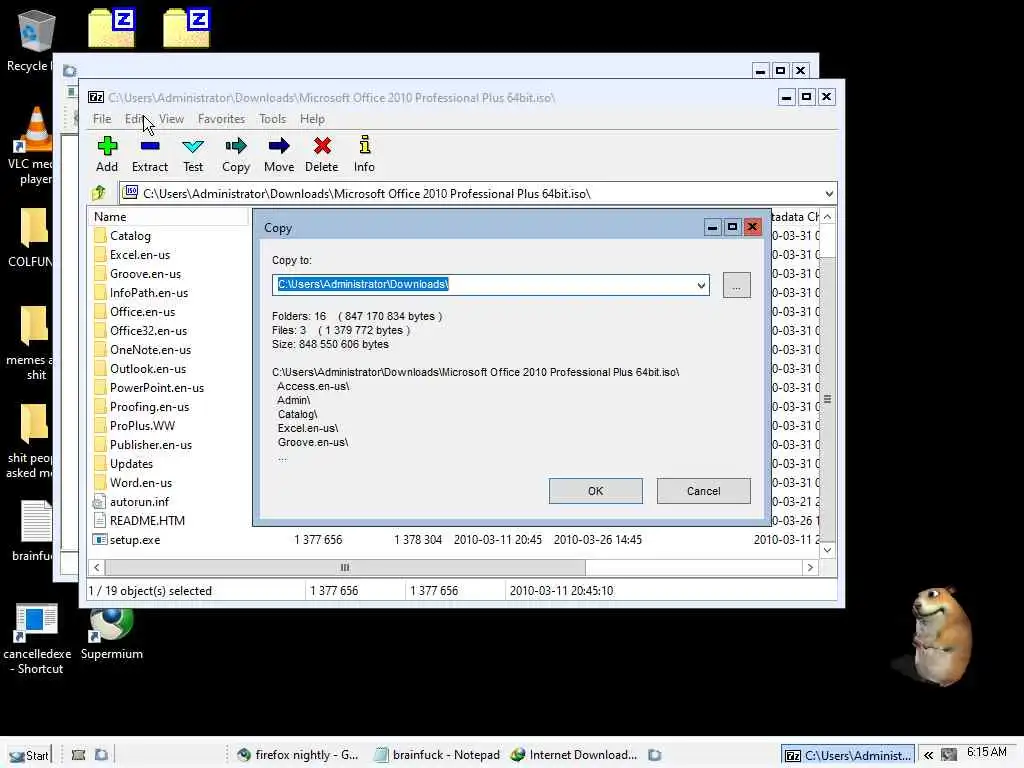This screenshot has width=1024, height=768.
Task: Select the Office.en-us folder
Action: [142, 312]
